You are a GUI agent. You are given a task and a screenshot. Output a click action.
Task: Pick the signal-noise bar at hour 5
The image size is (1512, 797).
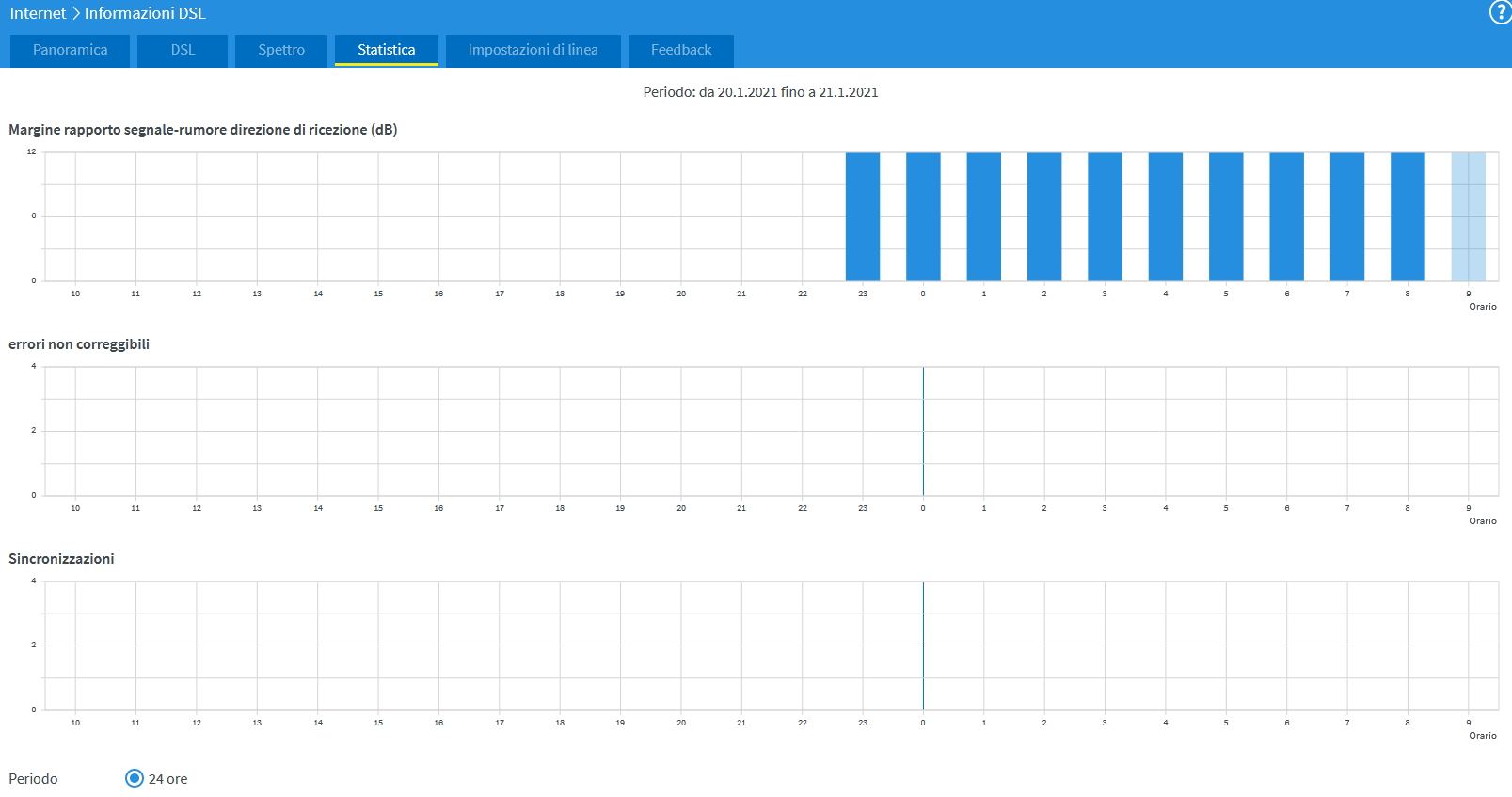(x=1226, y=216)
